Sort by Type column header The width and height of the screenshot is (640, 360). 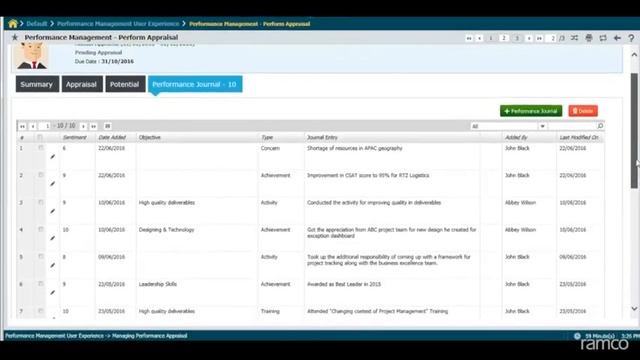tap(267, 138)
